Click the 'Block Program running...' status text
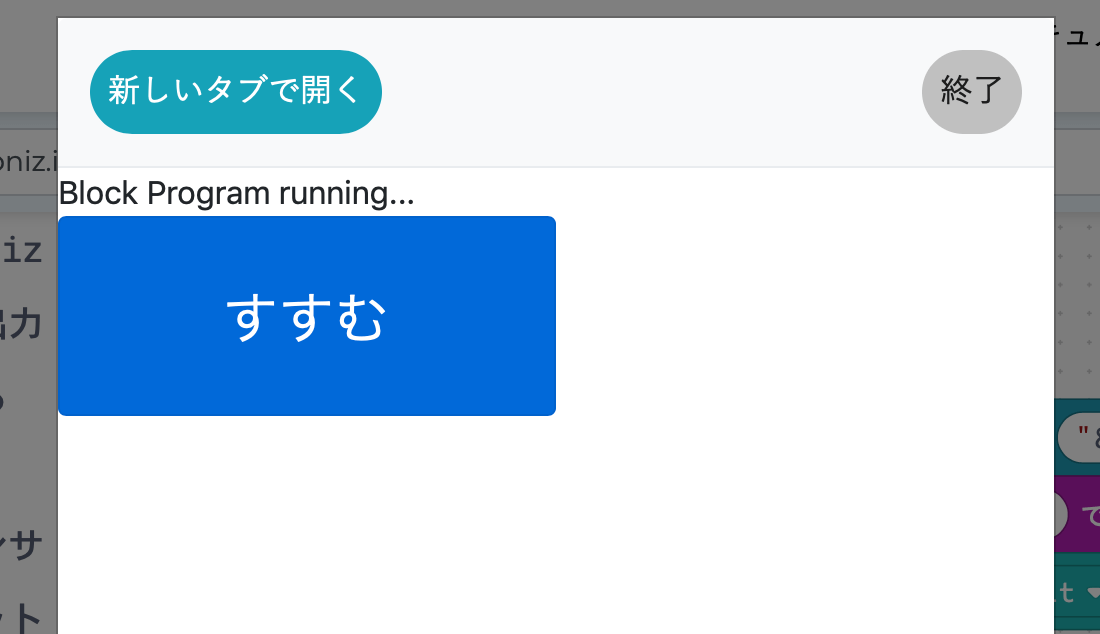 [x=237, y=193]
